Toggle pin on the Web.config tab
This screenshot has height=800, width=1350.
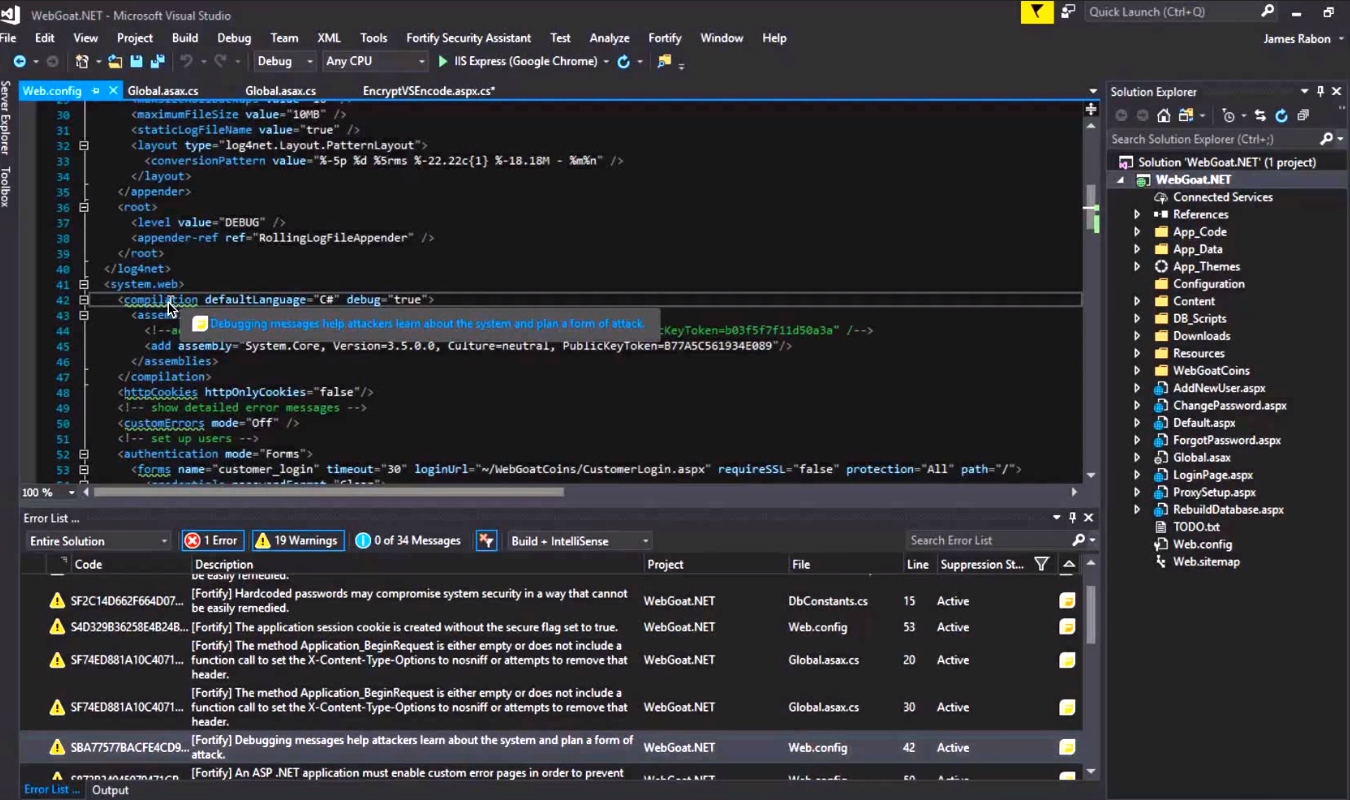coord(96,91)
